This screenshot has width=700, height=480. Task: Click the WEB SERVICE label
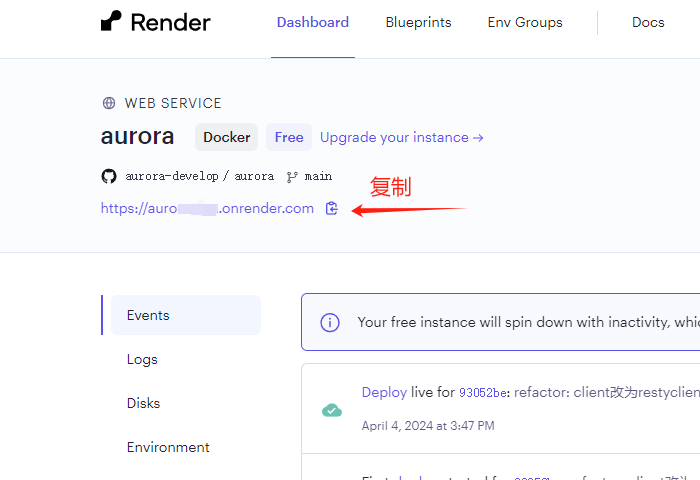(173, 103)
